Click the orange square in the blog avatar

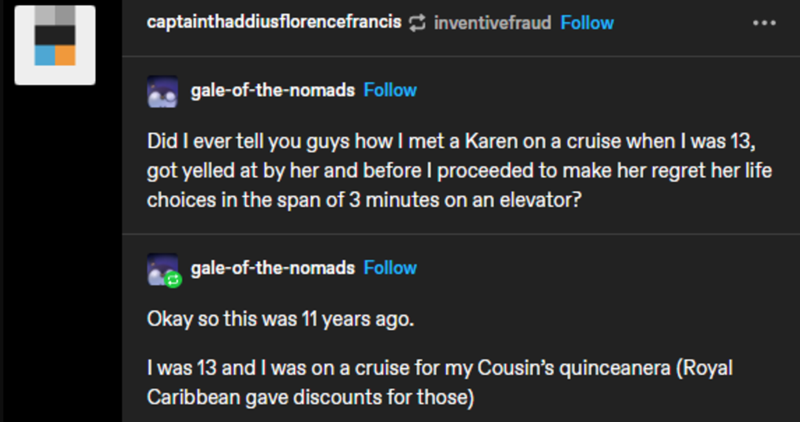click(x=66, y=55)
